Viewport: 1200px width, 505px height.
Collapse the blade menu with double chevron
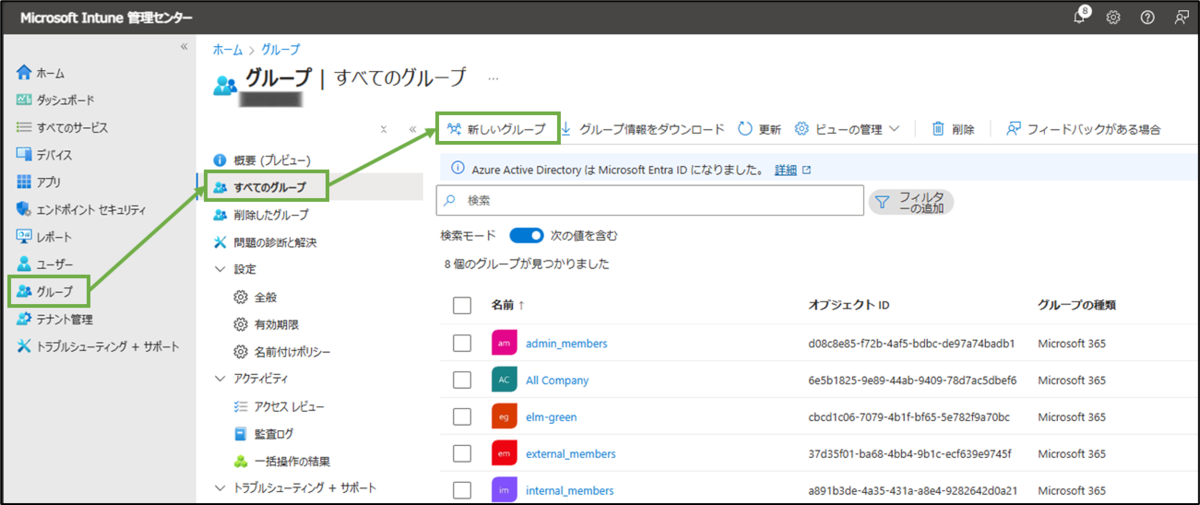412,129
